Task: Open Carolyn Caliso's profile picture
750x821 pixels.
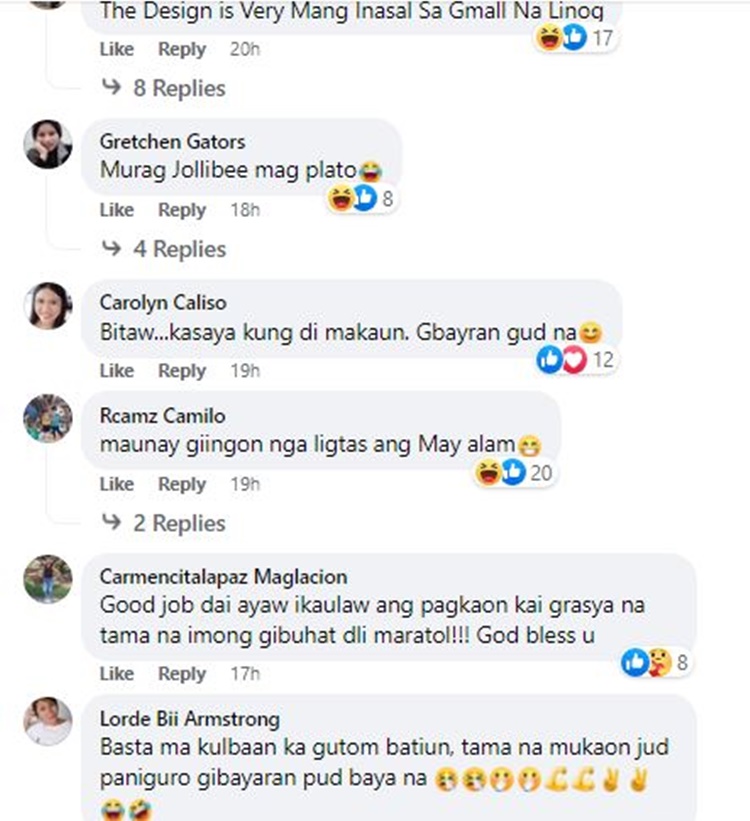Action: [x=48, y=306]
